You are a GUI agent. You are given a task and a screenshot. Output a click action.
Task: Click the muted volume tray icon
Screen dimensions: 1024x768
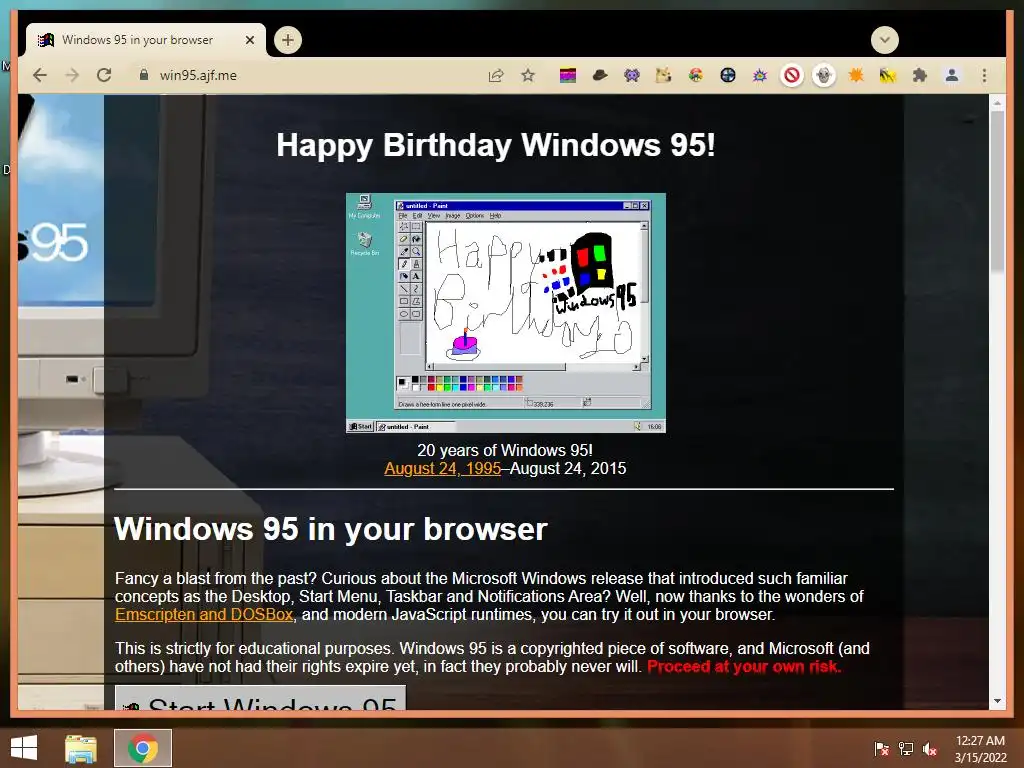[930, 748]
